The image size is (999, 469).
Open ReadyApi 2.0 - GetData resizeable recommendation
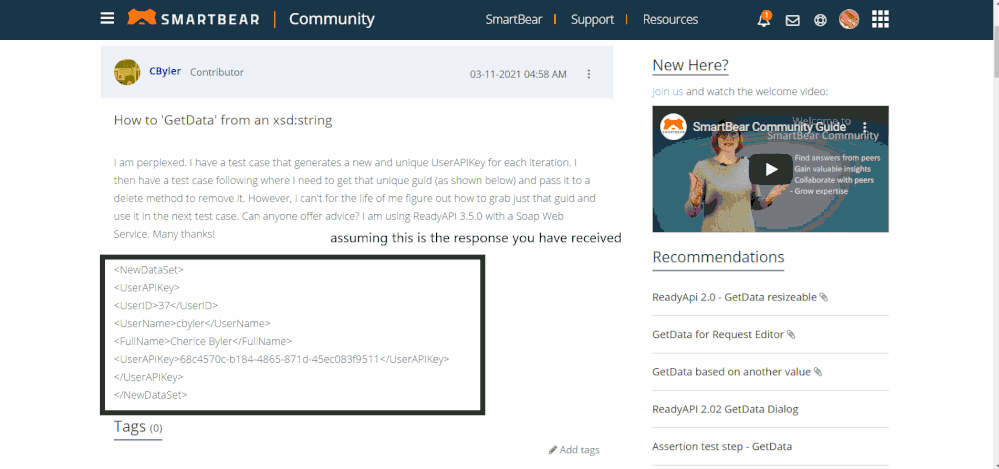pyautogui.click(x=734, y=297)
